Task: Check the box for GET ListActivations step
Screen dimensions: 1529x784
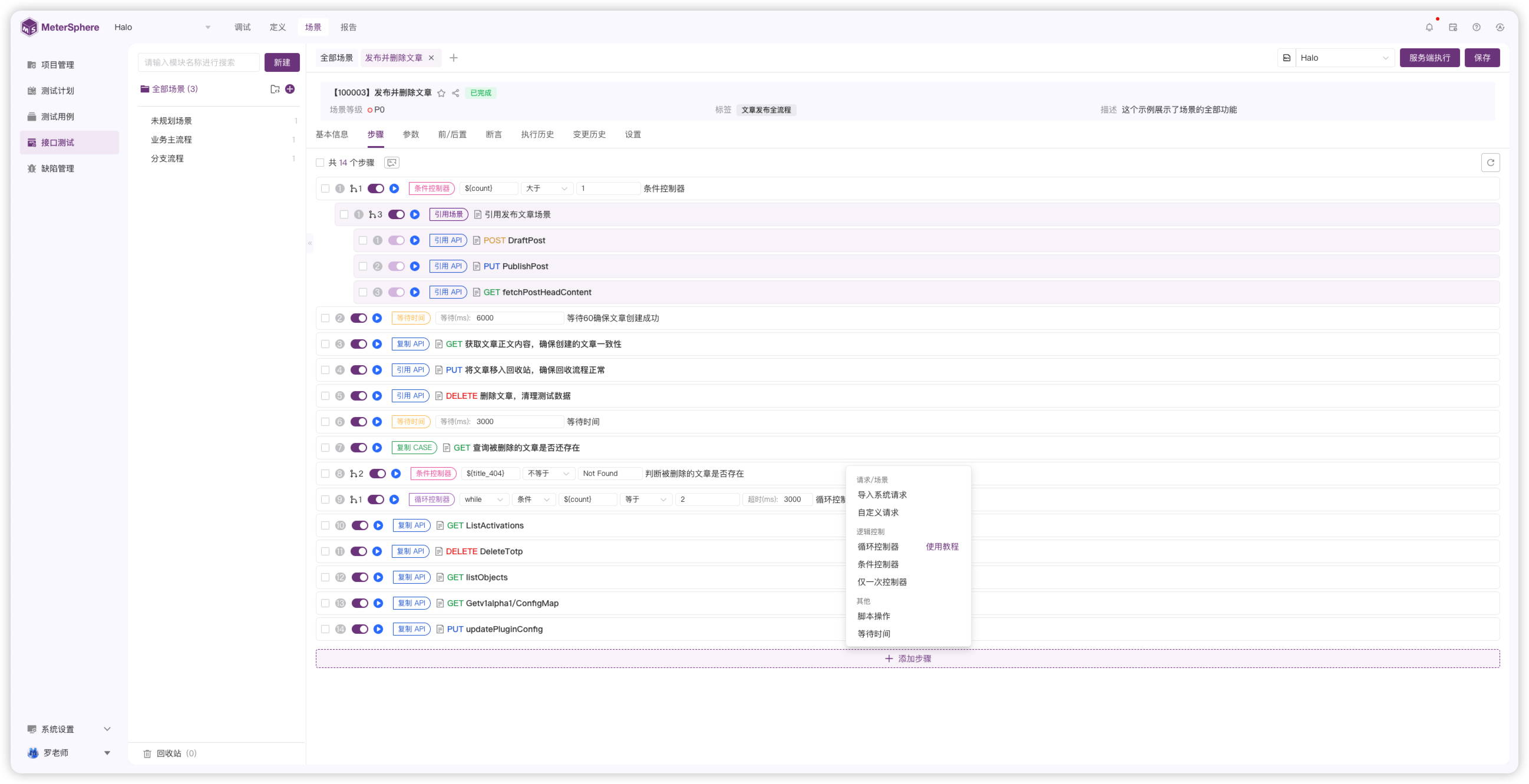Action: coord(325,525)
